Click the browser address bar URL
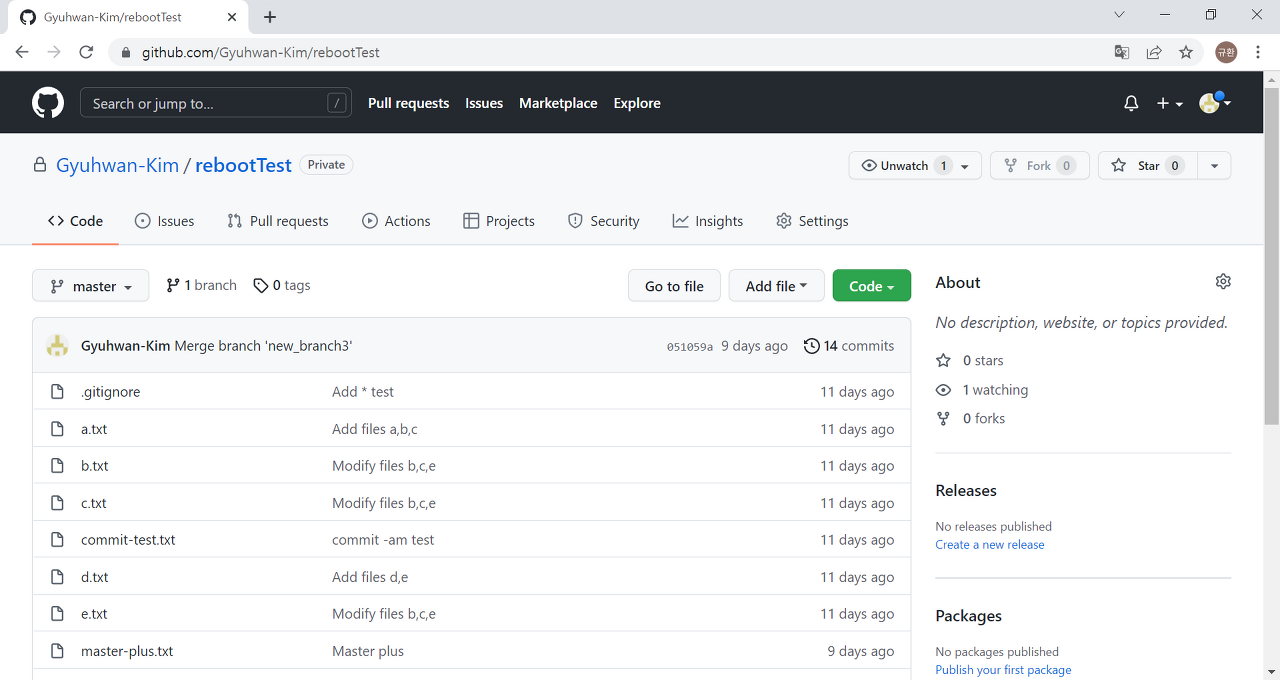The image size is (1280, 680). coord(261,52)
